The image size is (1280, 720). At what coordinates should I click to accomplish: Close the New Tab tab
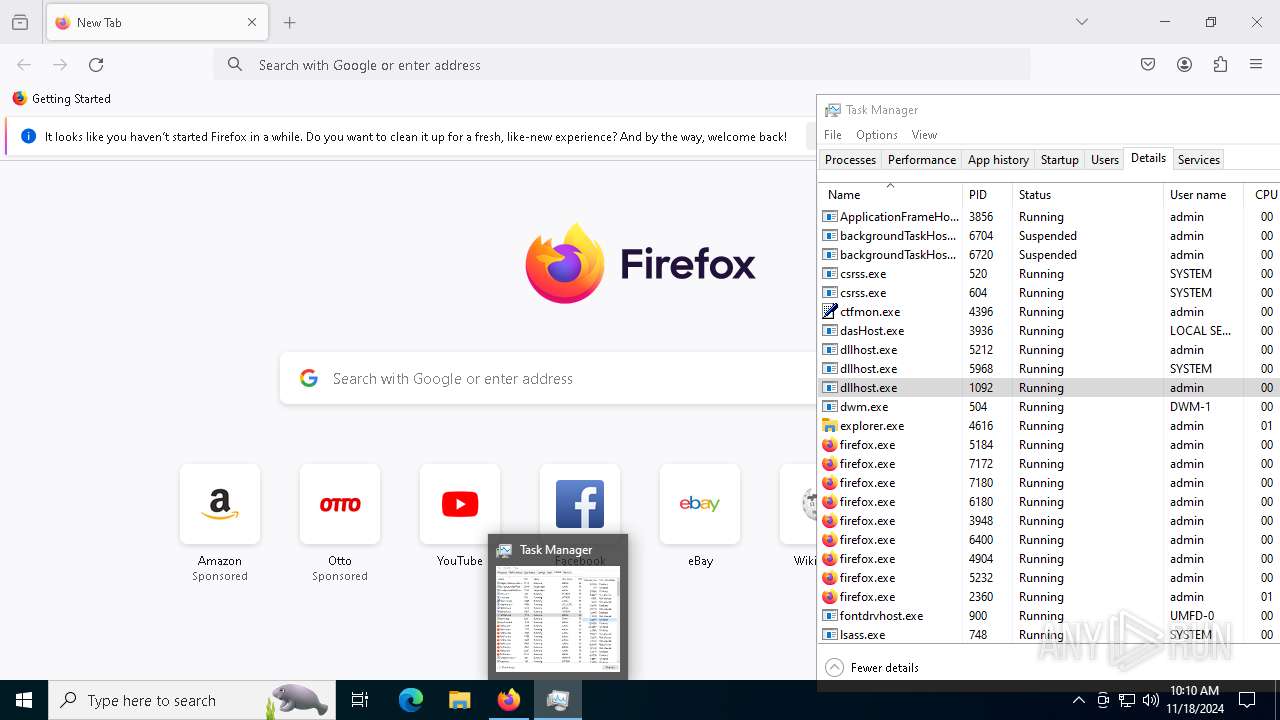(252, 22)
